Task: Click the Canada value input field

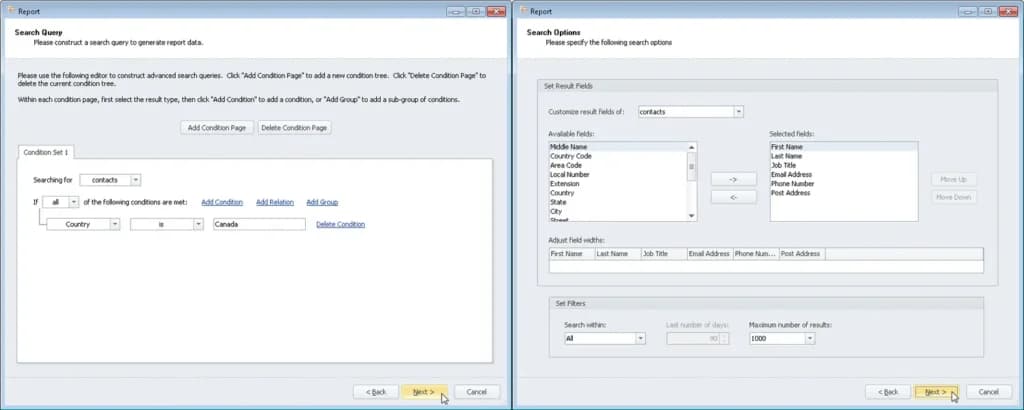Action: click(x=259, y=224)
